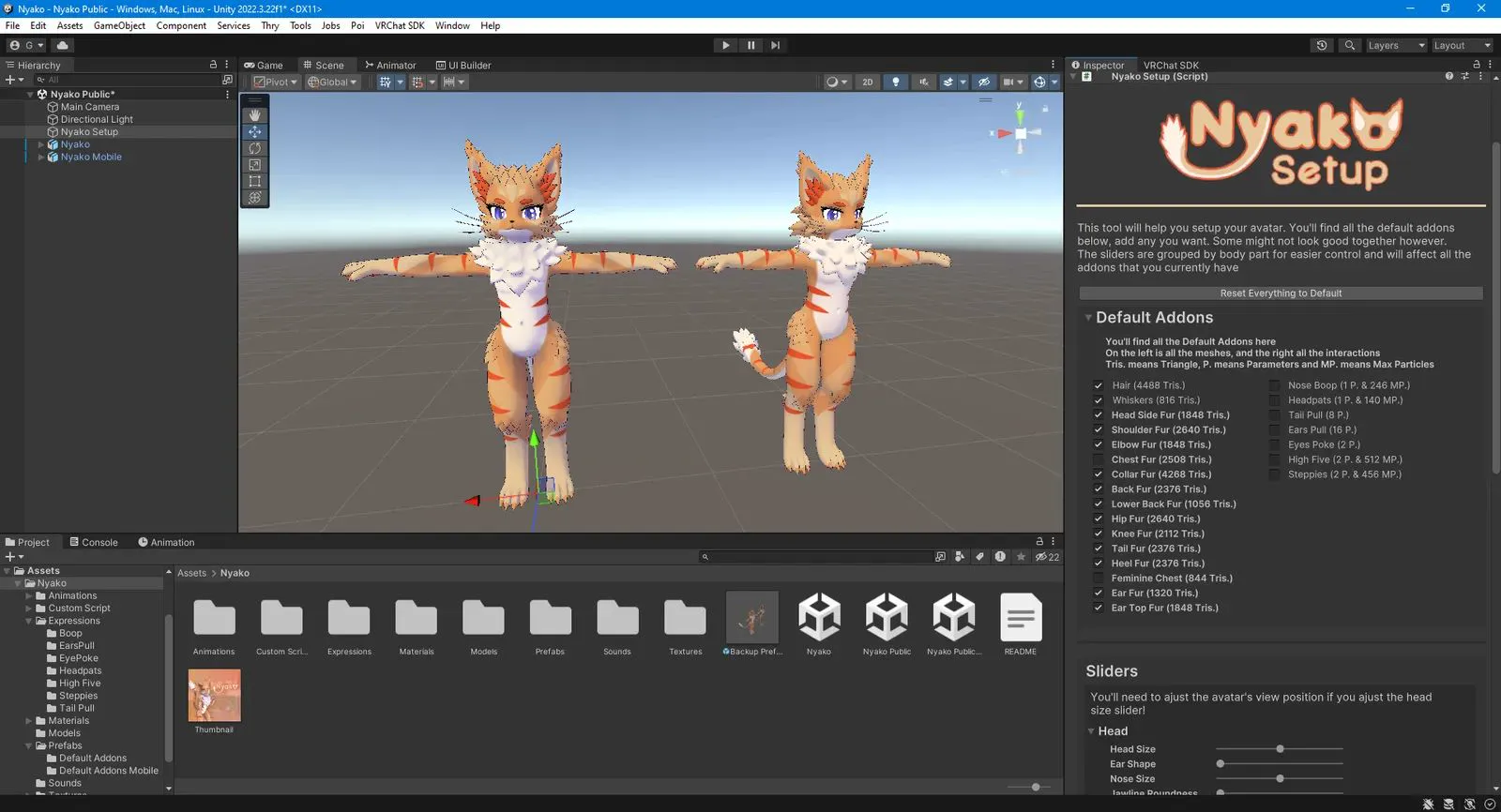Screen dimensions: 1501x812
Task: Open the VRChat SDK menu
Action: pos(399,25)
